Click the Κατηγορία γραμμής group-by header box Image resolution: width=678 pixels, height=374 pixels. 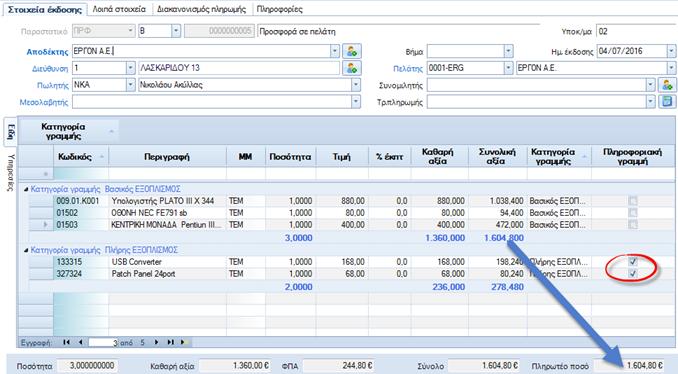[69, 131]
